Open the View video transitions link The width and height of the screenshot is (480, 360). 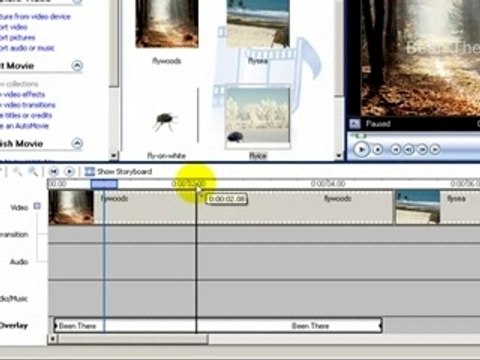click(x=28, y=105)
